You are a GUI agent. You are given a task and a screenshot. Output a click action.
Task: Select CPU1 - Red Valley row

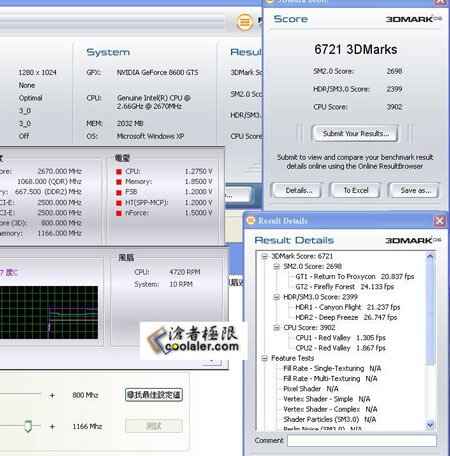click(340, 338)
